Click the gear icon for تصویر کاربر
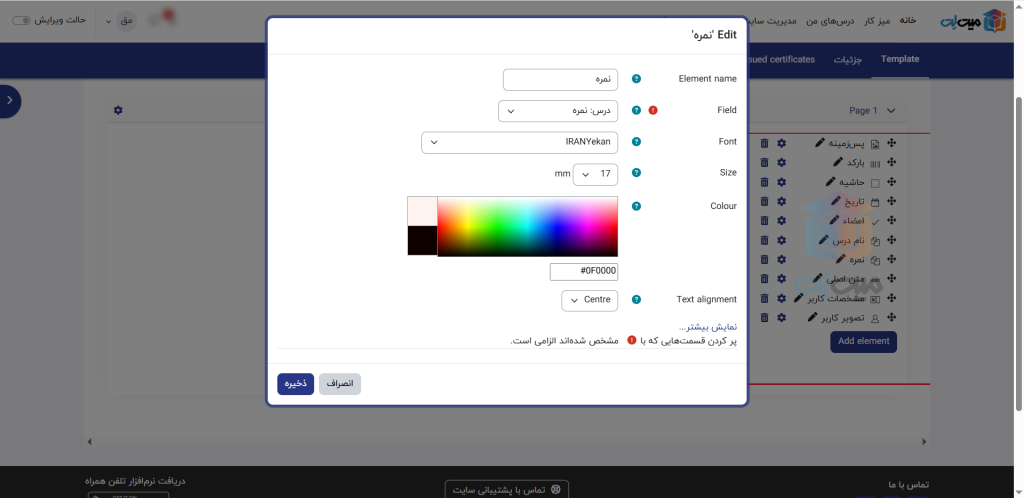This screenshot has width=1024, height=498. point(782,318)
